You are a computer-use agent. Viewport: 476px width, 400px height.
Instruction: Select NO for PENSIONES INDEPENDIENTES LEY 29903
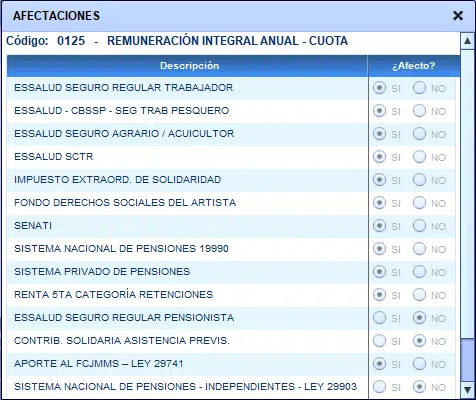(x=419, y=387)
